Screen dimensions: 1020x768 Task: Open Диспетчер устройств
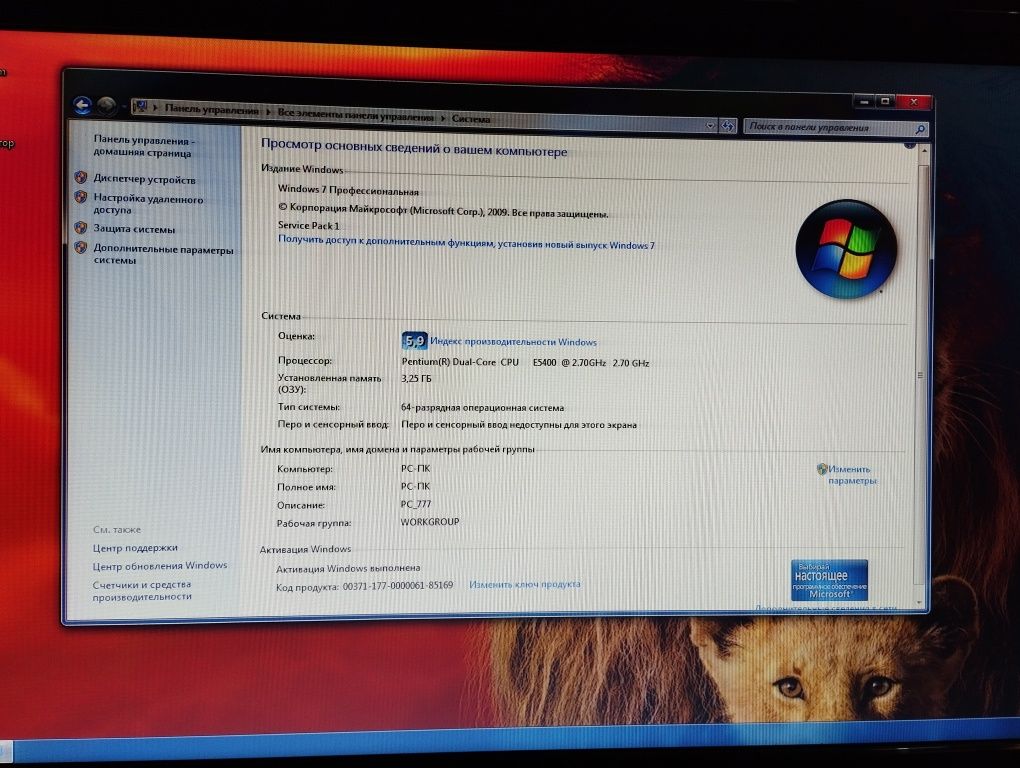(x=144, y=179)
